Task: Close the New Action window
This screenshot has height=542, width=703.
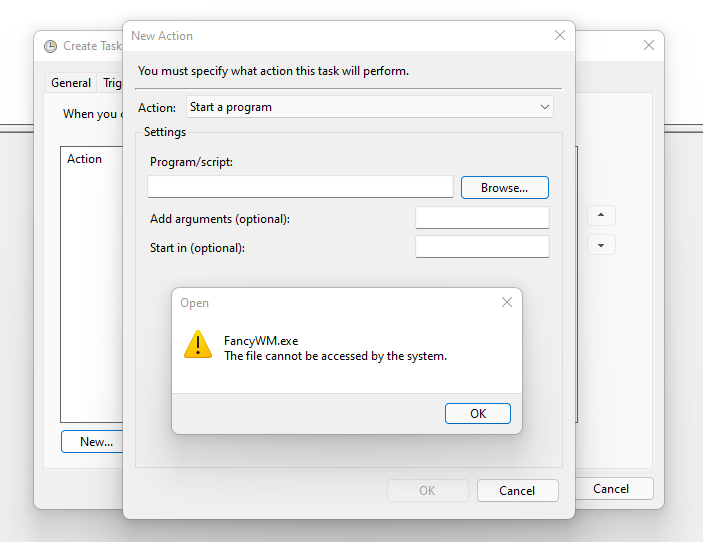Action: click(x=560, y=35)
